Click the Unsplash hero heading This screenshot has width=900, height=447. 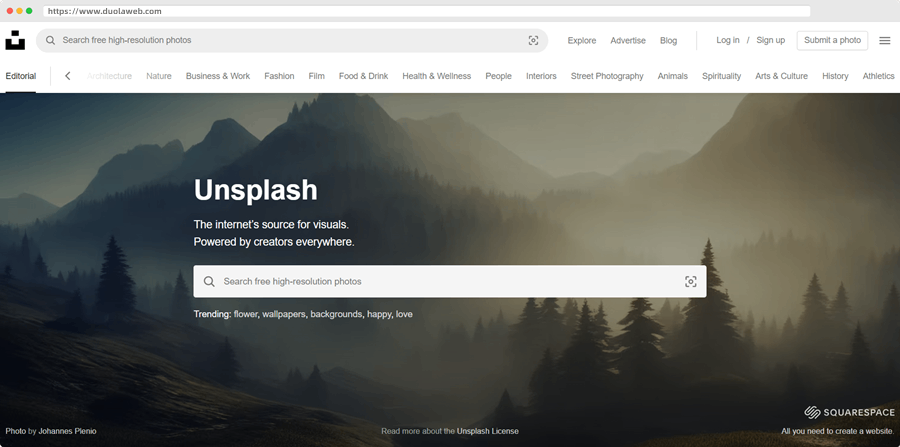(255, 190)
